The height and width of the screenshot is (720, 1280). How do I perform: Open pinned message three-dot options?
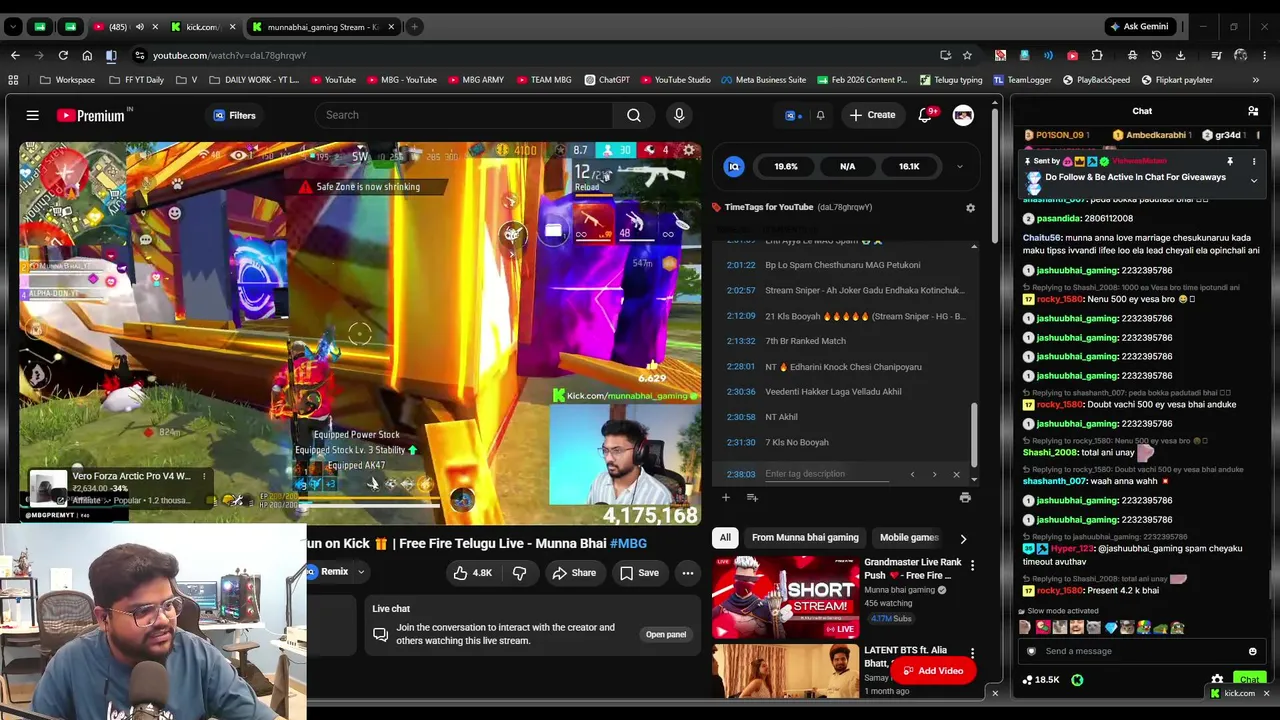coord(1254,161)
